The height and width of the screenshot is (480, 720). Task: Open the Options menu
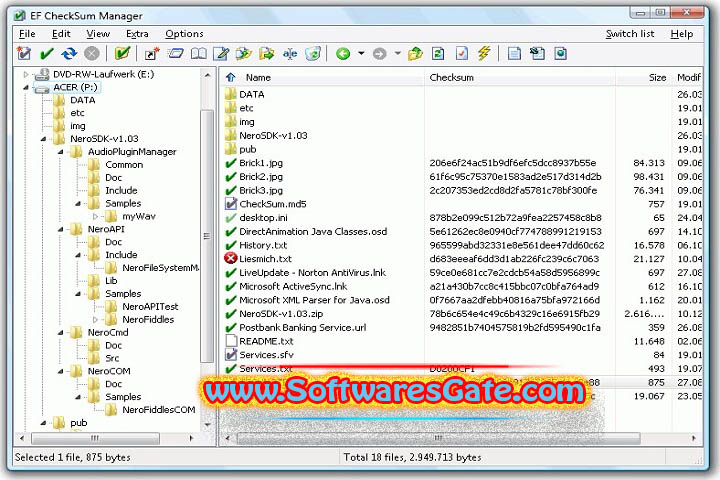184,34
